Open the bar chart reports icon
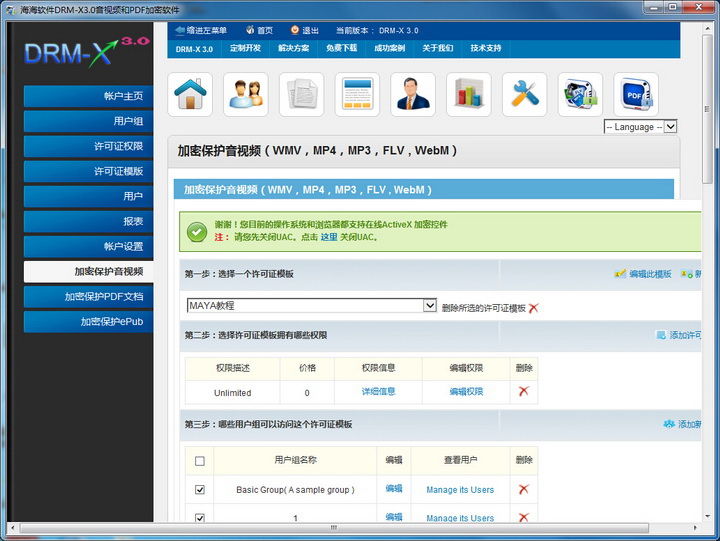 tap(469, 94)
